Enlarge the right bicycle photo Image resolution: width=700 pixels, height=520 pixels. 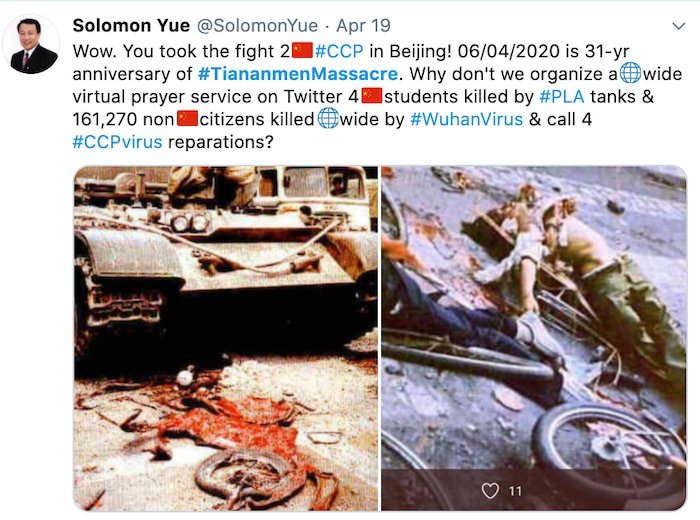pos(533,338)
